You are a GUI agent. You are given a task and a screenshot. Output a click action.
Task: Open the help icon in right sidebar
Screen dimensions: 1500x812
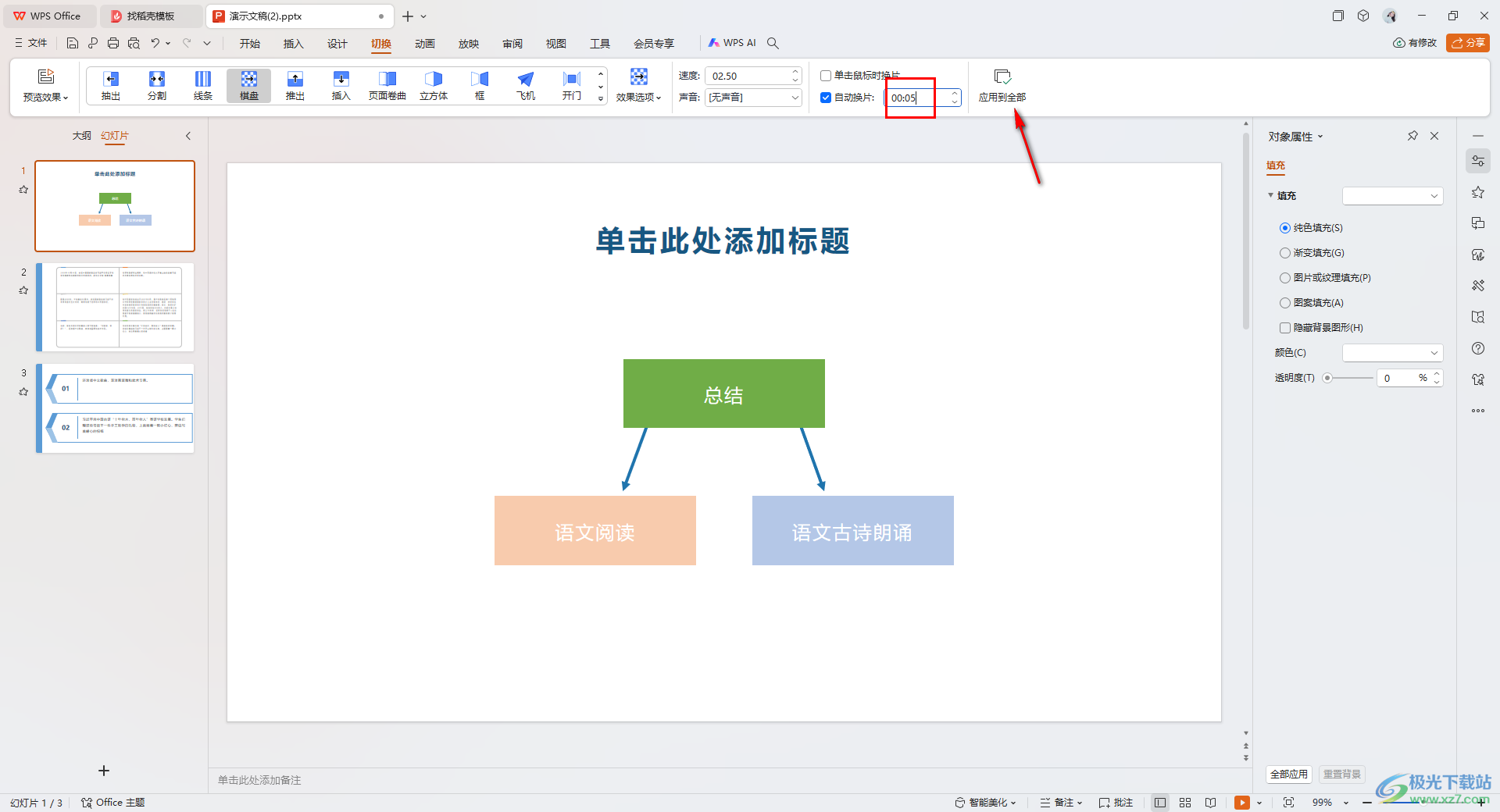pos(1478,348)
